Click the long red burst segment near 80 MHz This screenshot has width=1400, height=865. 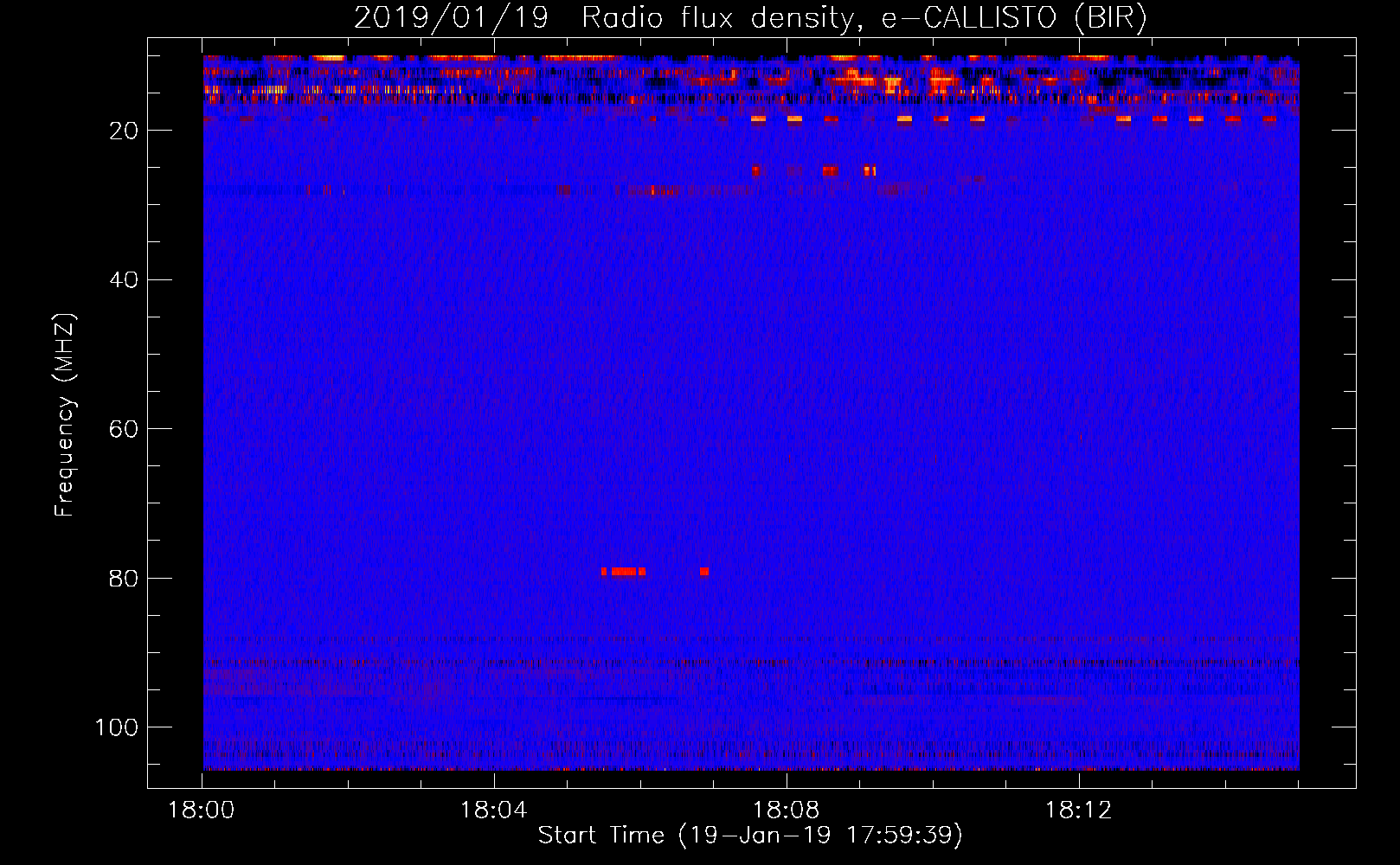point(624,572)
